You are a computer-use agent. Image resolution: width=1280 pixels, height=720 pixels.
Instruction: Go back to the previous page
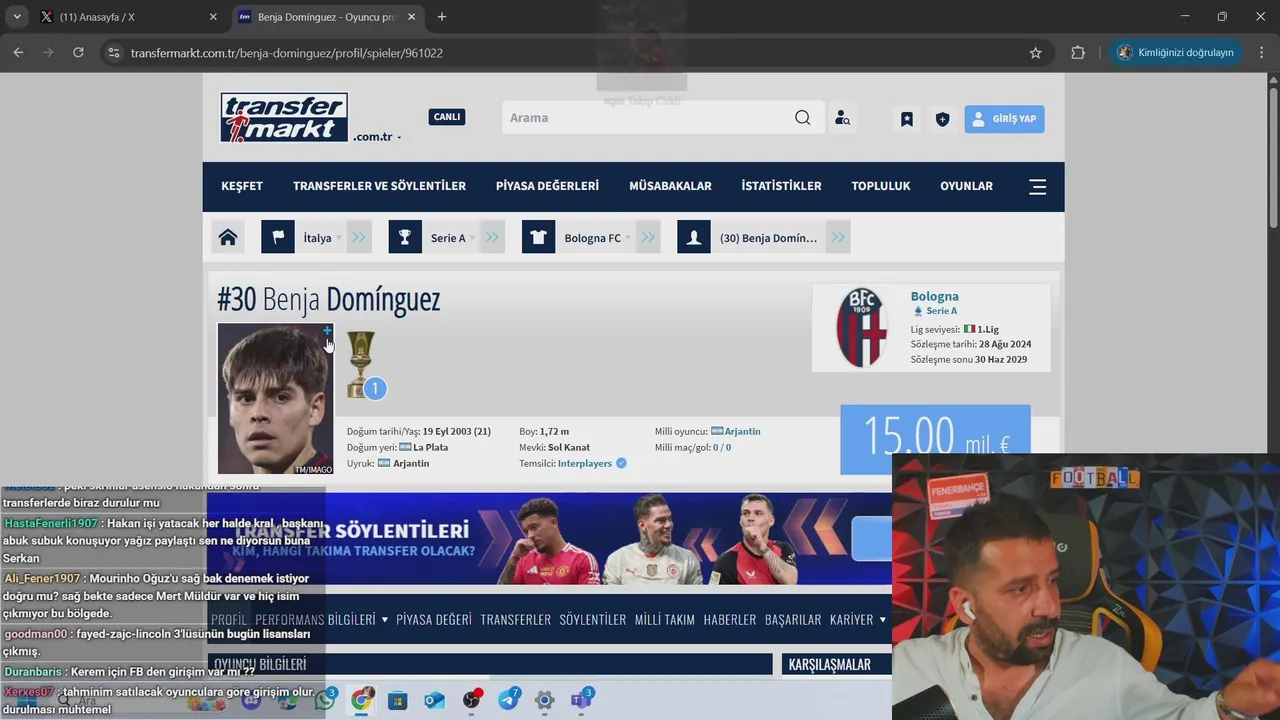click(18, 53)
